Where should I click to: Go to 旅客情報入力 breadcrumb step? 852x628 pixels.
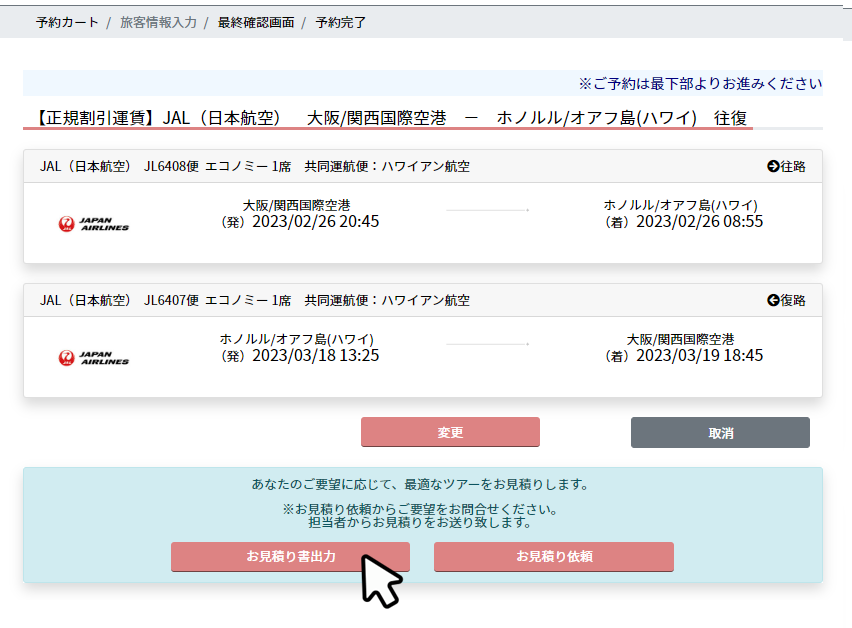tap(158, 22)
